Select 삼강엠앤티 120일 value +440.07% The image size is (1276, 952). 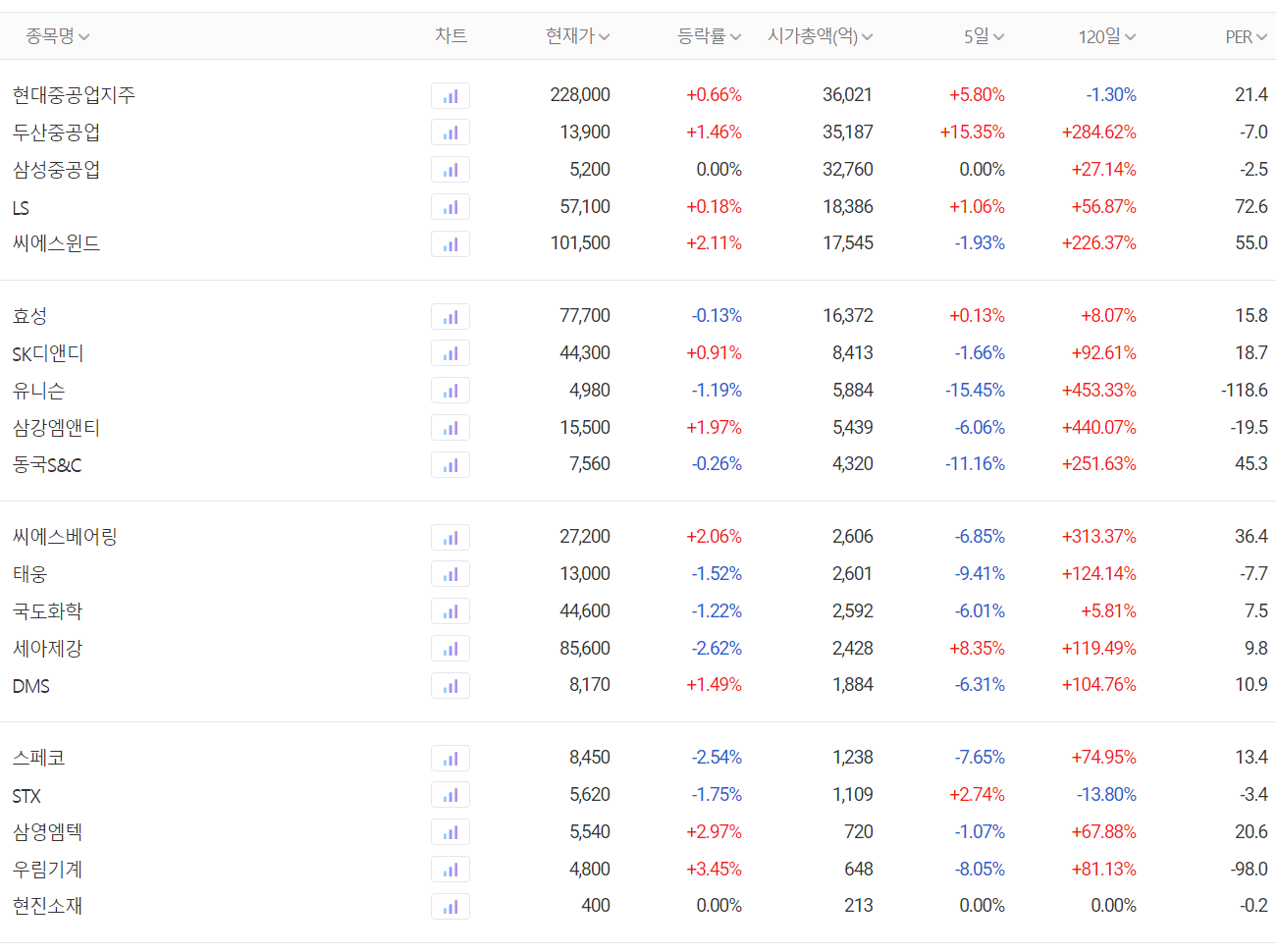[x=1099, y=428]
